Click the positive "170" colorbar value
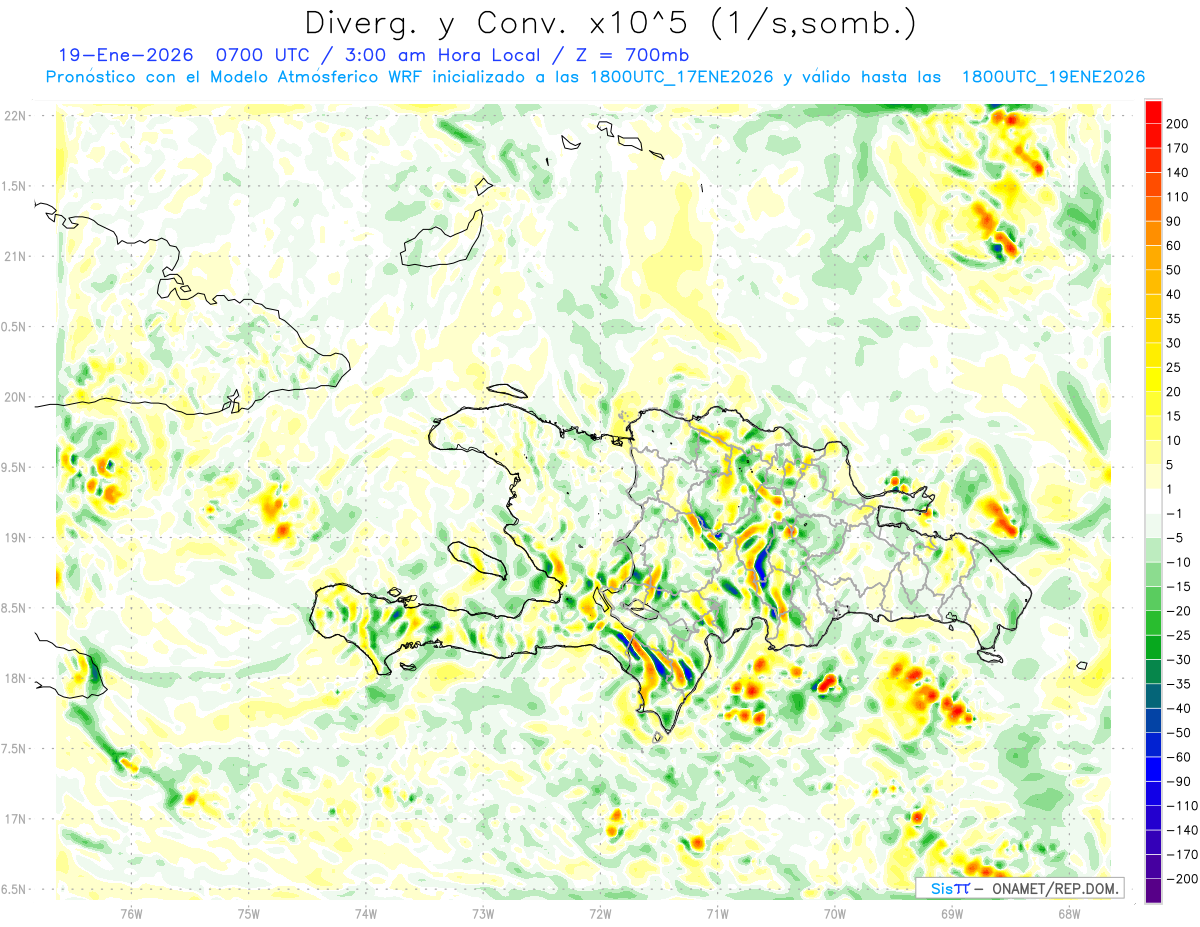 [x=1177, y=148]
